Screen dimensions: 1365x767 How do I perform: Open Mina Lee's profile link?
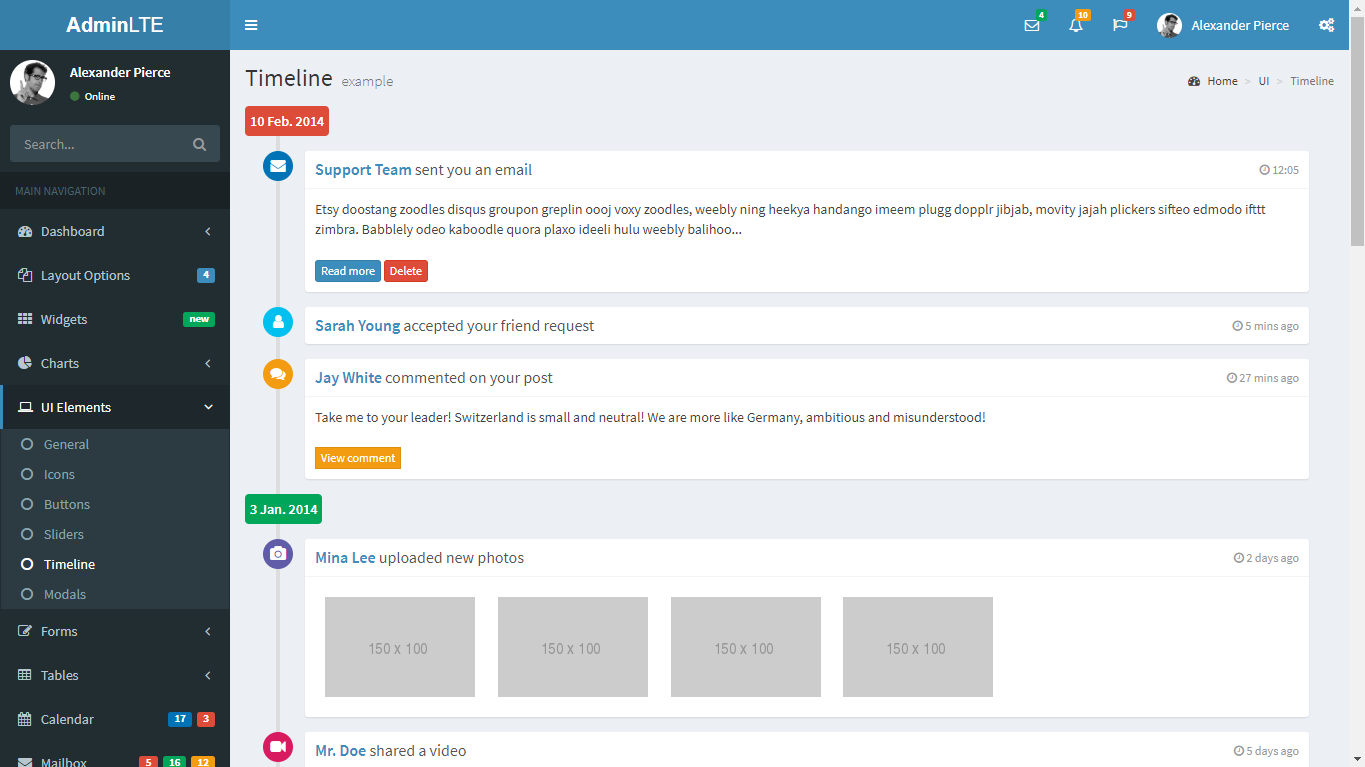pyautogui.click(x=345, y=557)
